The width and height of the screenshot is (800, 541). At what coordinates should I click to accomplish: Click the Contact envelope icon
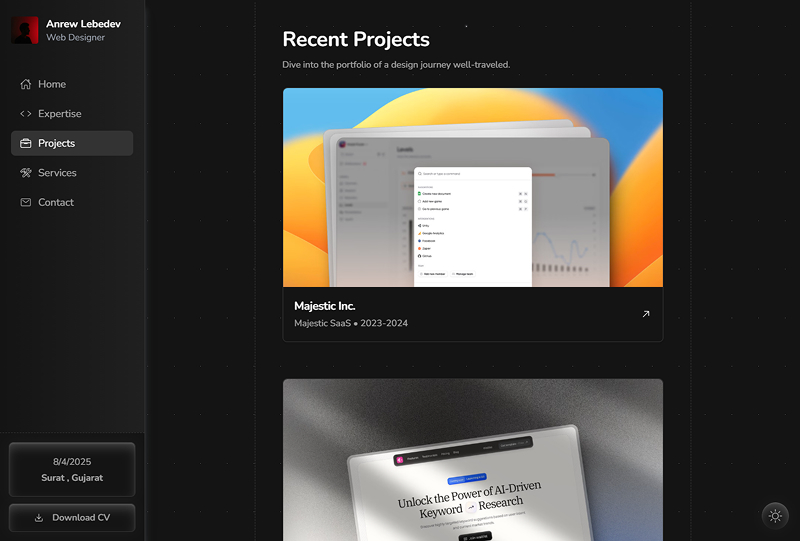point(26,203)
